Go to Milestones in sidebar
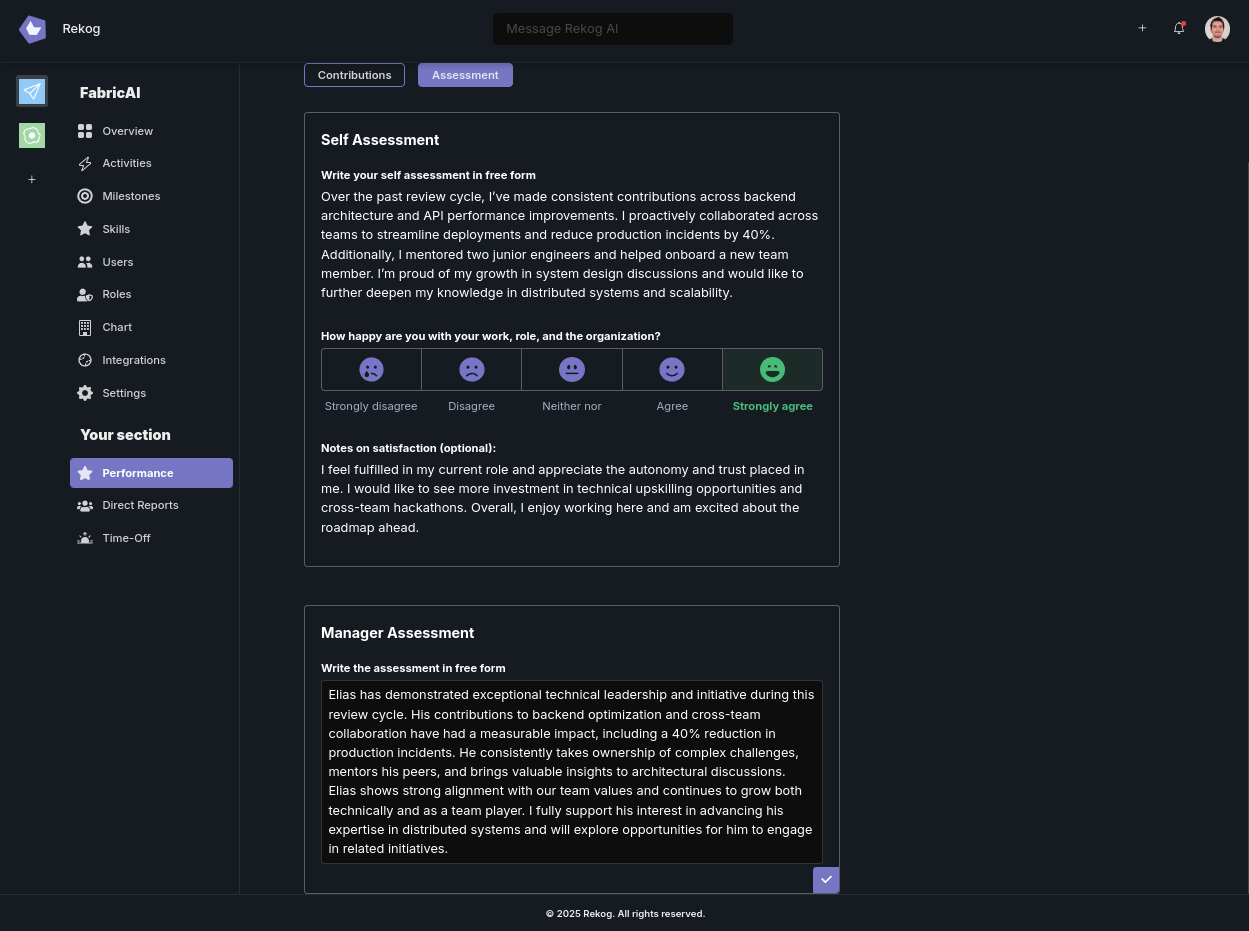Image resolution: width=1249 pixels, height=931 pixels. 131,196
